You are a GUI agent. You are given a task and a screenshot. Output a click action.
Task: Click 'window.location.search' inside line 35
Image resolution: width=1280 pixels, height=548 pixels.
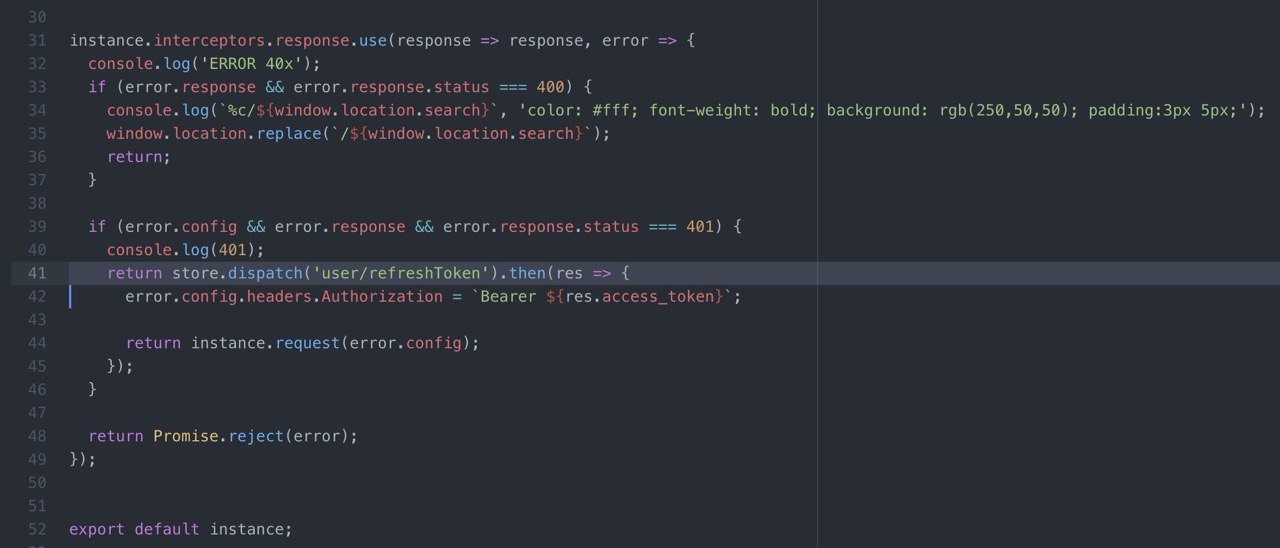click(x=471, y=133)
